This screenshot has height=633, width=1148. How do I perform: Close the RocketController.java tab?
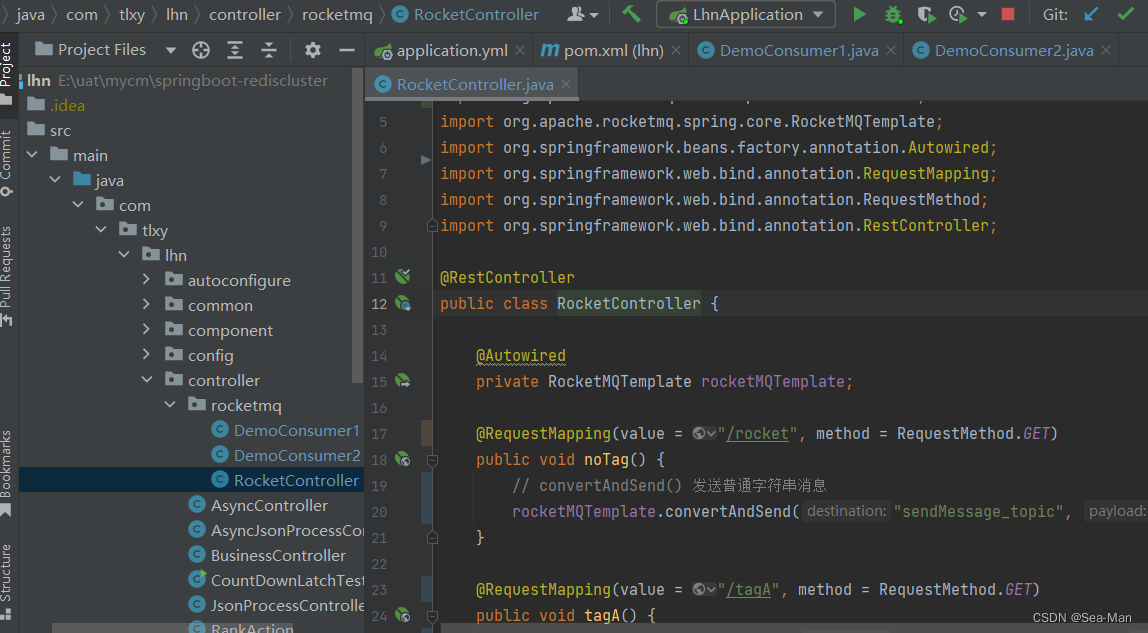click(x=566, y=85)
